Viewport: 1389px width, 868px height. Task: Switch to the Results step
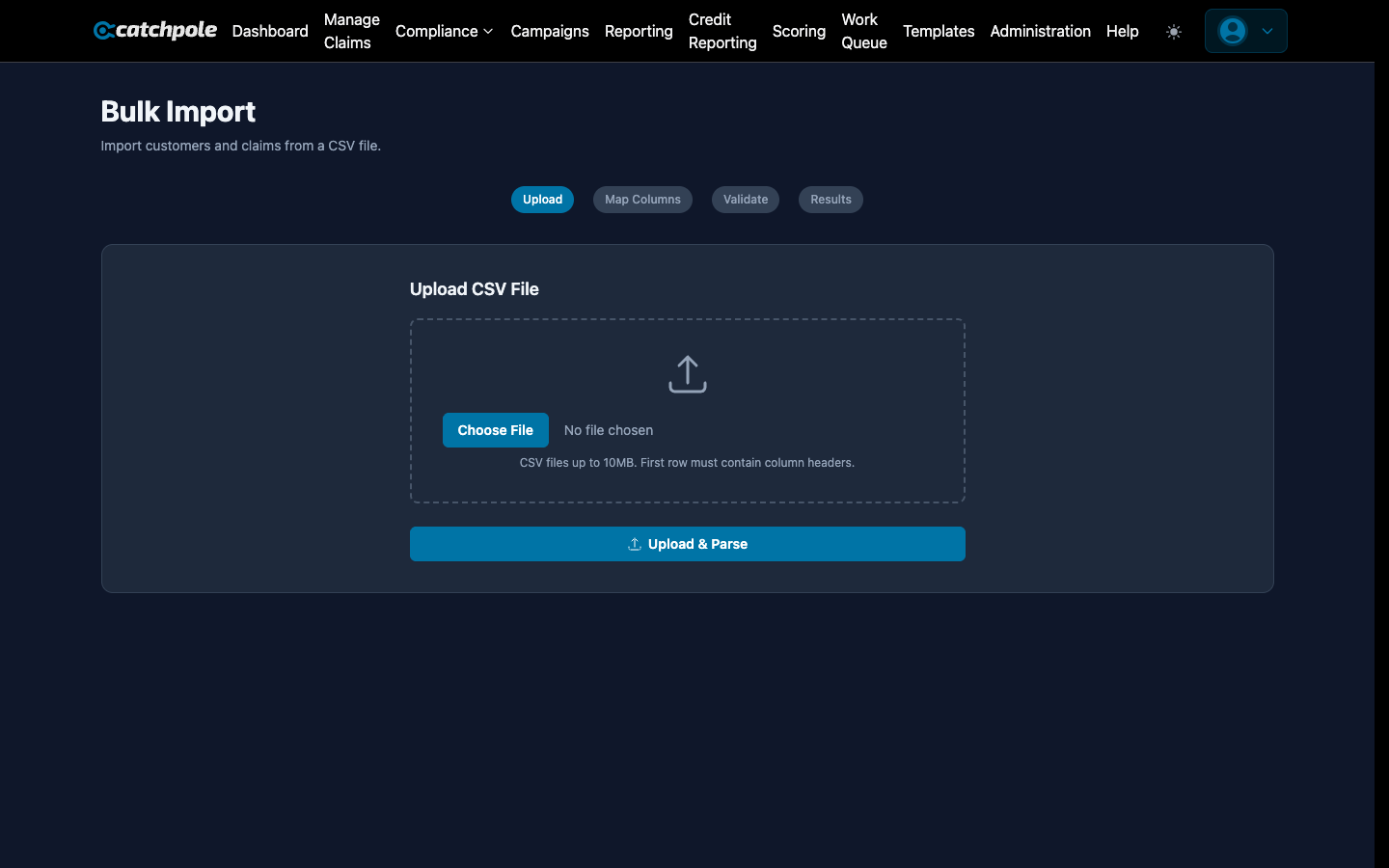tap(831, 200)
